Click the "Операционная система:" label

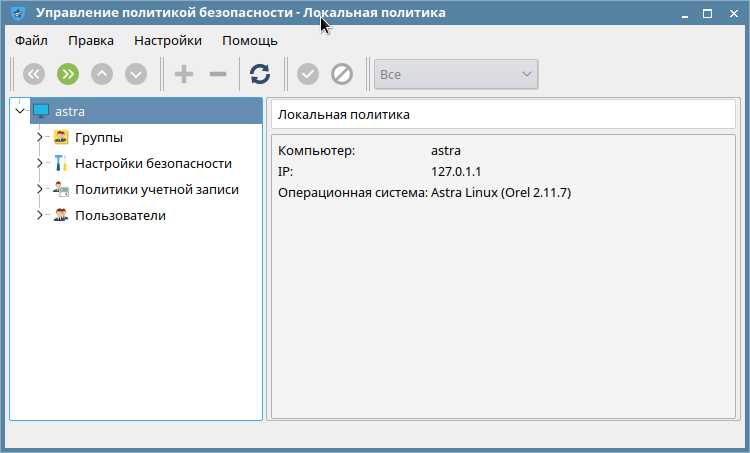pos(353,193)
